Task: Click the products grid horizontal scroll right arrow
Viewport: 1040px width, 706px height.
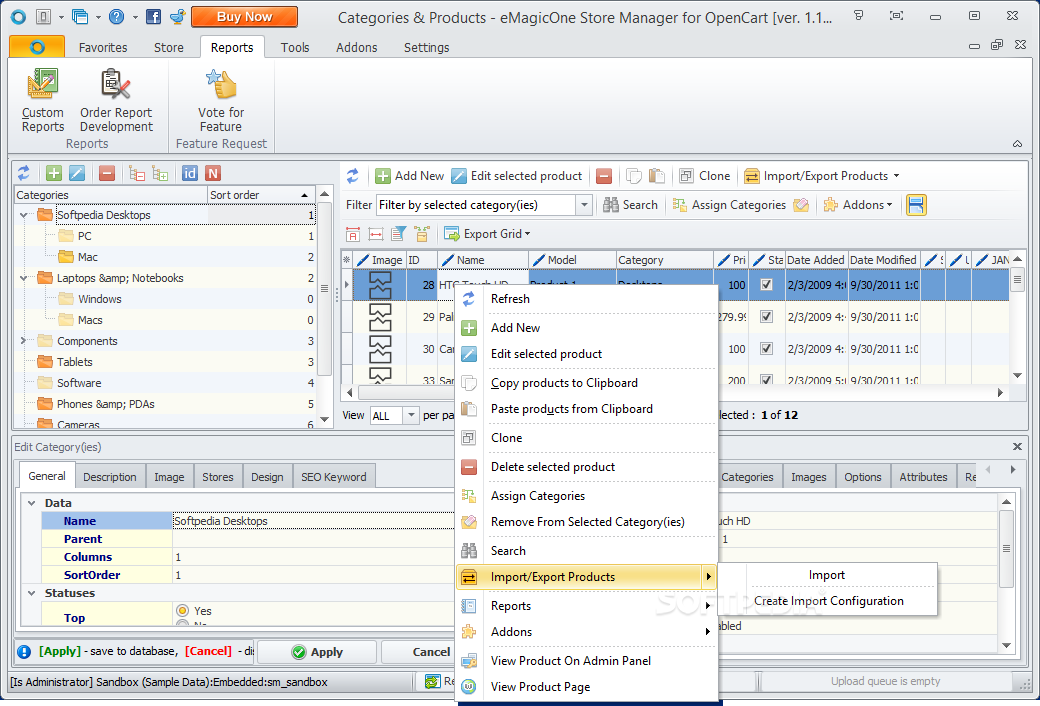Action: pos(1000,393)
